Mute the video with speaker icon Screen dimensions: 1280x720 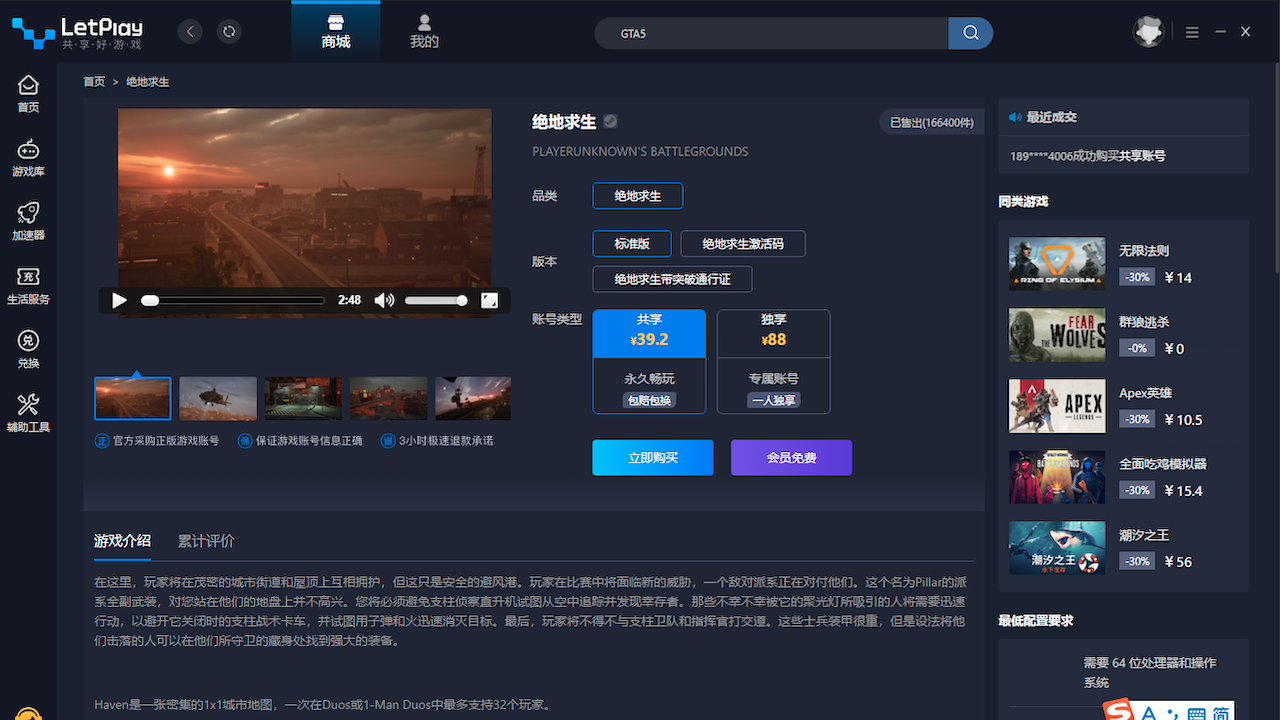(x=384, y=300)
